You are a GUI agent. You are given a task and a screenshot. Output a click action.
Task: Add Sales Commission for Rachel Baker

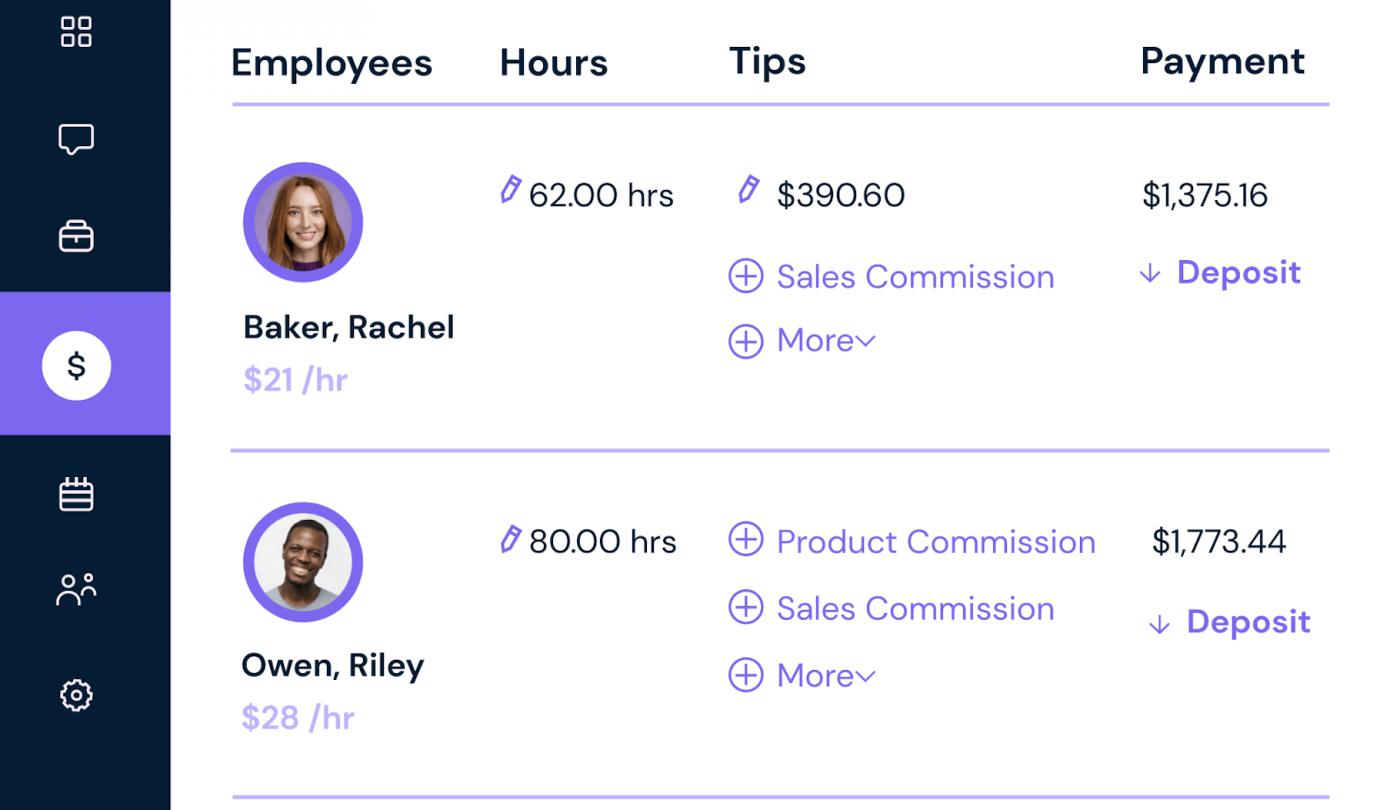pos(891,276)
